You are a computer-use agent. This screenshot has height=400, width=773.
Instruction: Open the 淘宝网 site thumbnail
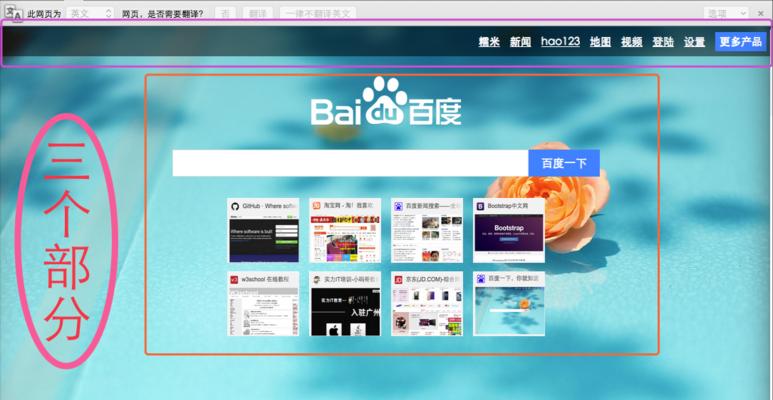click(x=345, y=230)
